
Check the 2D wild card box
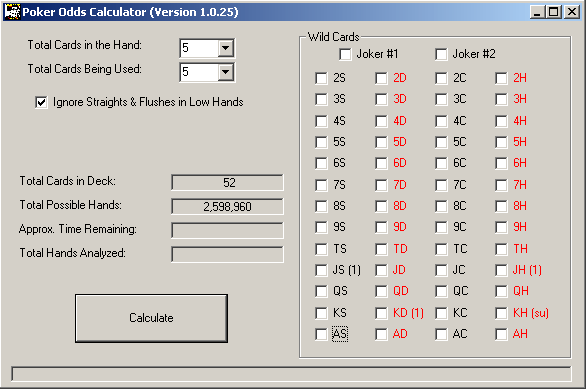(381, 78)
